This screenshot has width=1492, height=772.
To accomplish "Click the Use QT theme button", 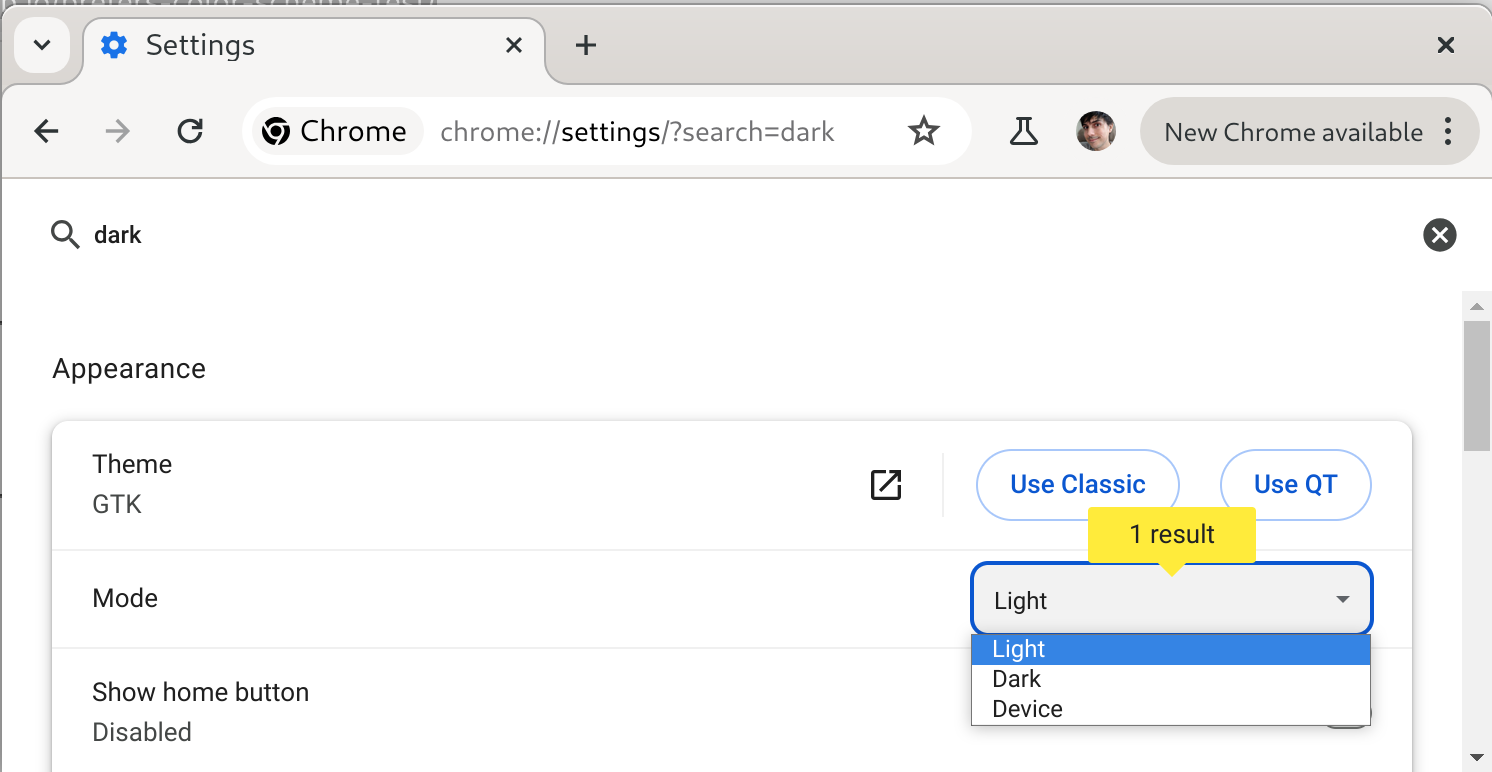I will click(1295, 485).
